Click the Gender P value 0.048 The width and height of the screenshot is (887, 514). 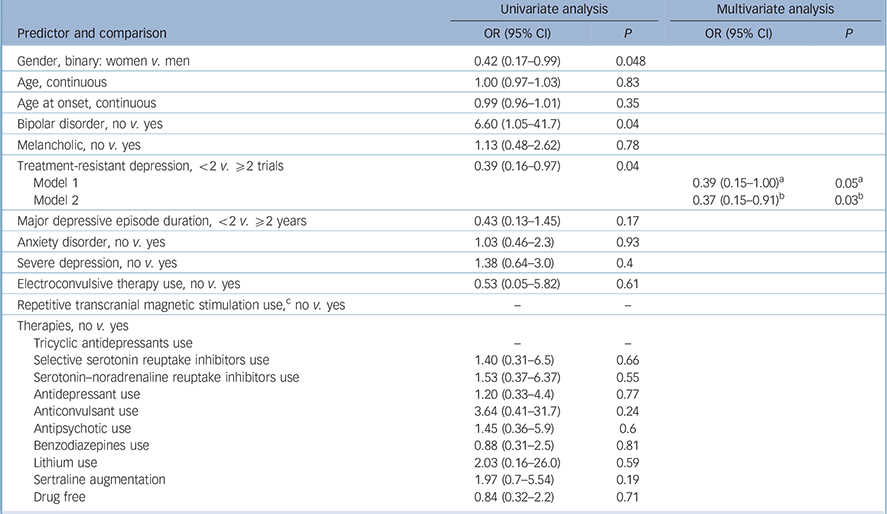(631, 61)
